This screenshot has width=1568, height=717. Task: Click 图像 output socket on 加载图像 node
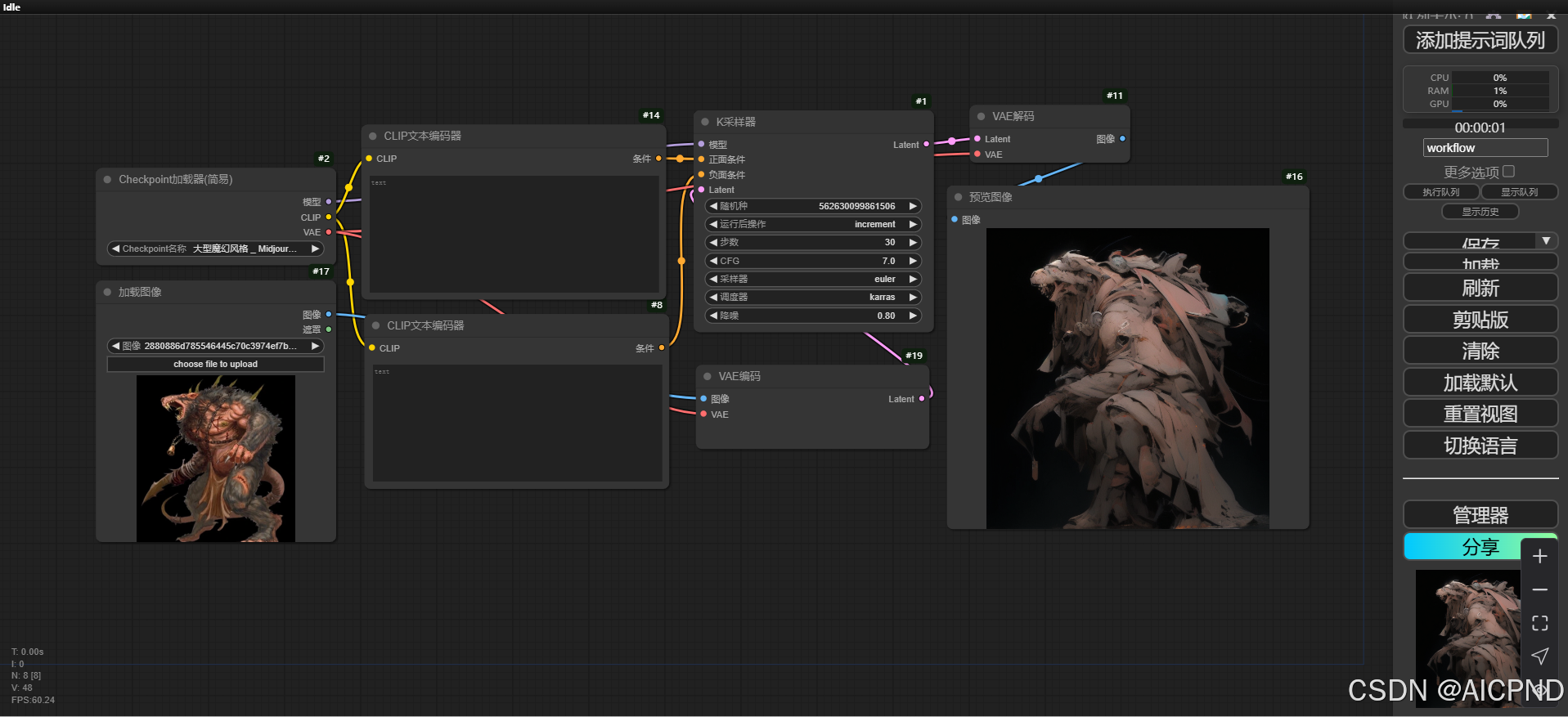click(329, 314)
